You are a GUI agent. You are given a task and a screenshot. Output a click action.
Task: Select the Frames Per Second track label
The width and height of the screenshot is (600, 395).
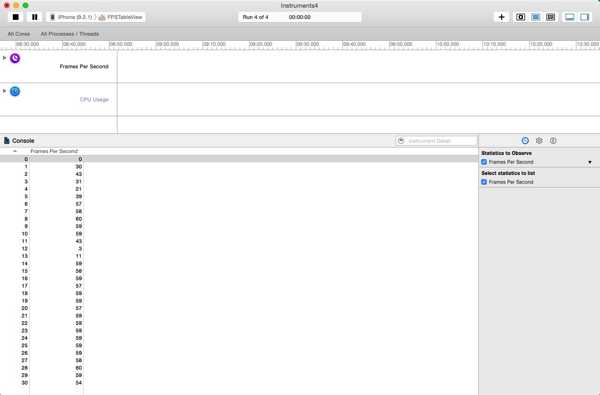(x=84, y=67)
